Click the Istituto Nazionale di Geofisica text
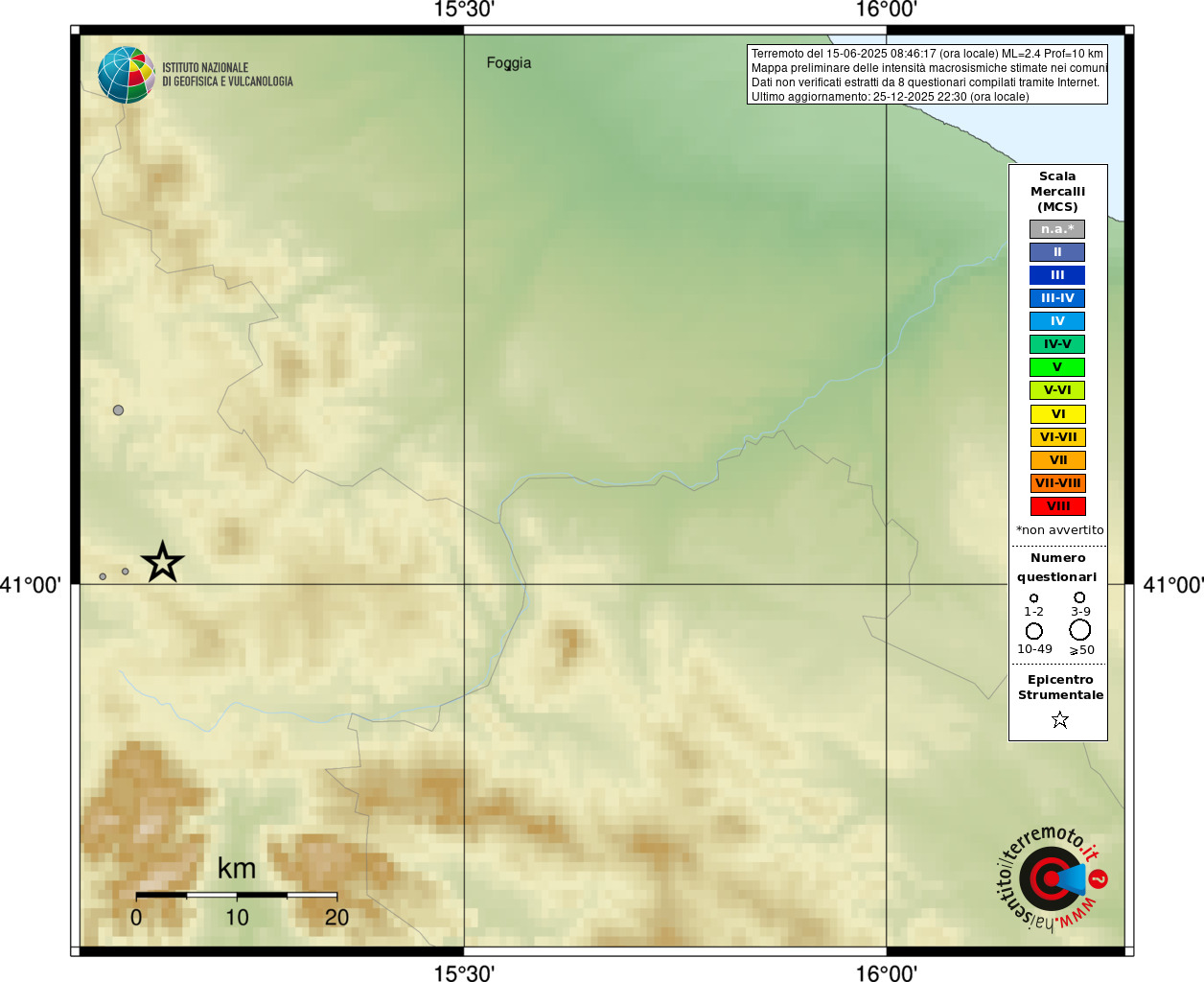 [x=227, y=75]
